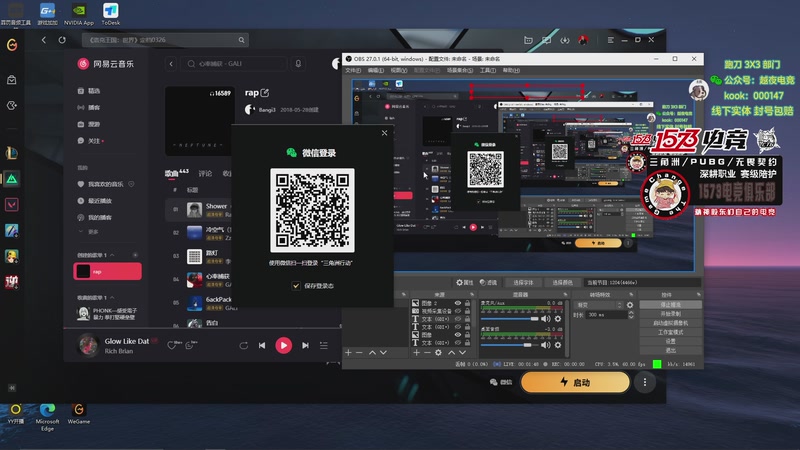Open transition properties gear in OBS
This screenshot has height=450, width=800.
click(630, 305)
